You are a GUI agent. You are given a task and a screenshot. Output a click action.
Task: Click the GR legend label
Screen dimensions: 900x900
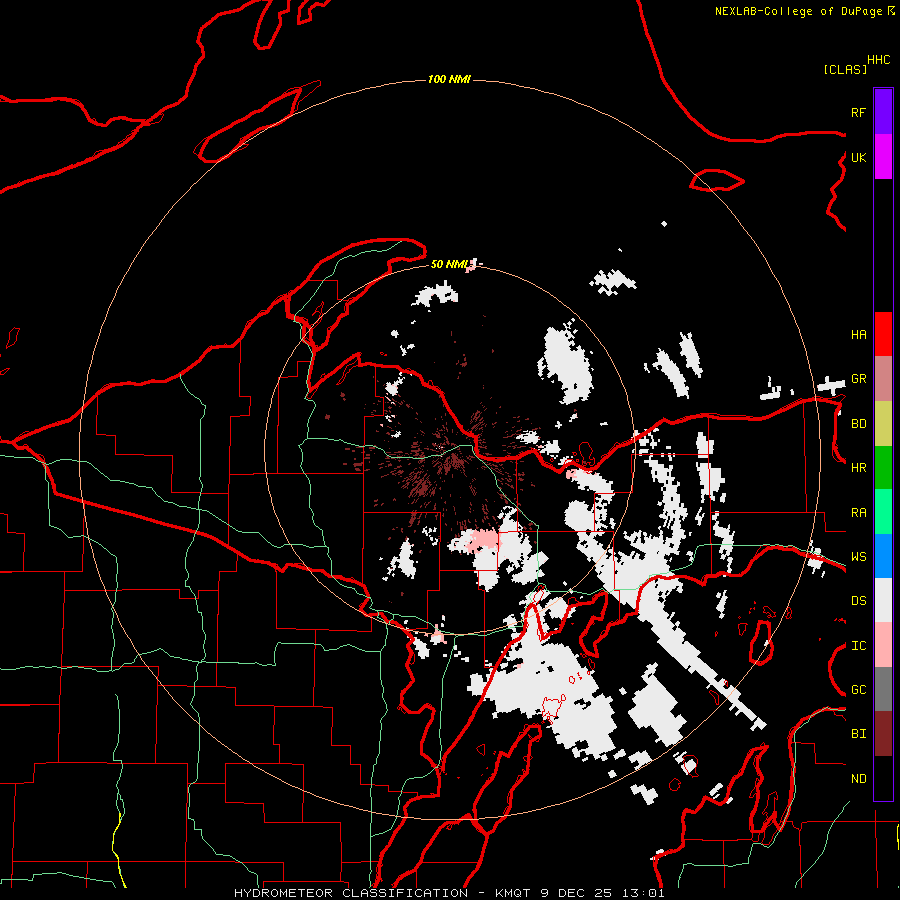pos(858,379)
